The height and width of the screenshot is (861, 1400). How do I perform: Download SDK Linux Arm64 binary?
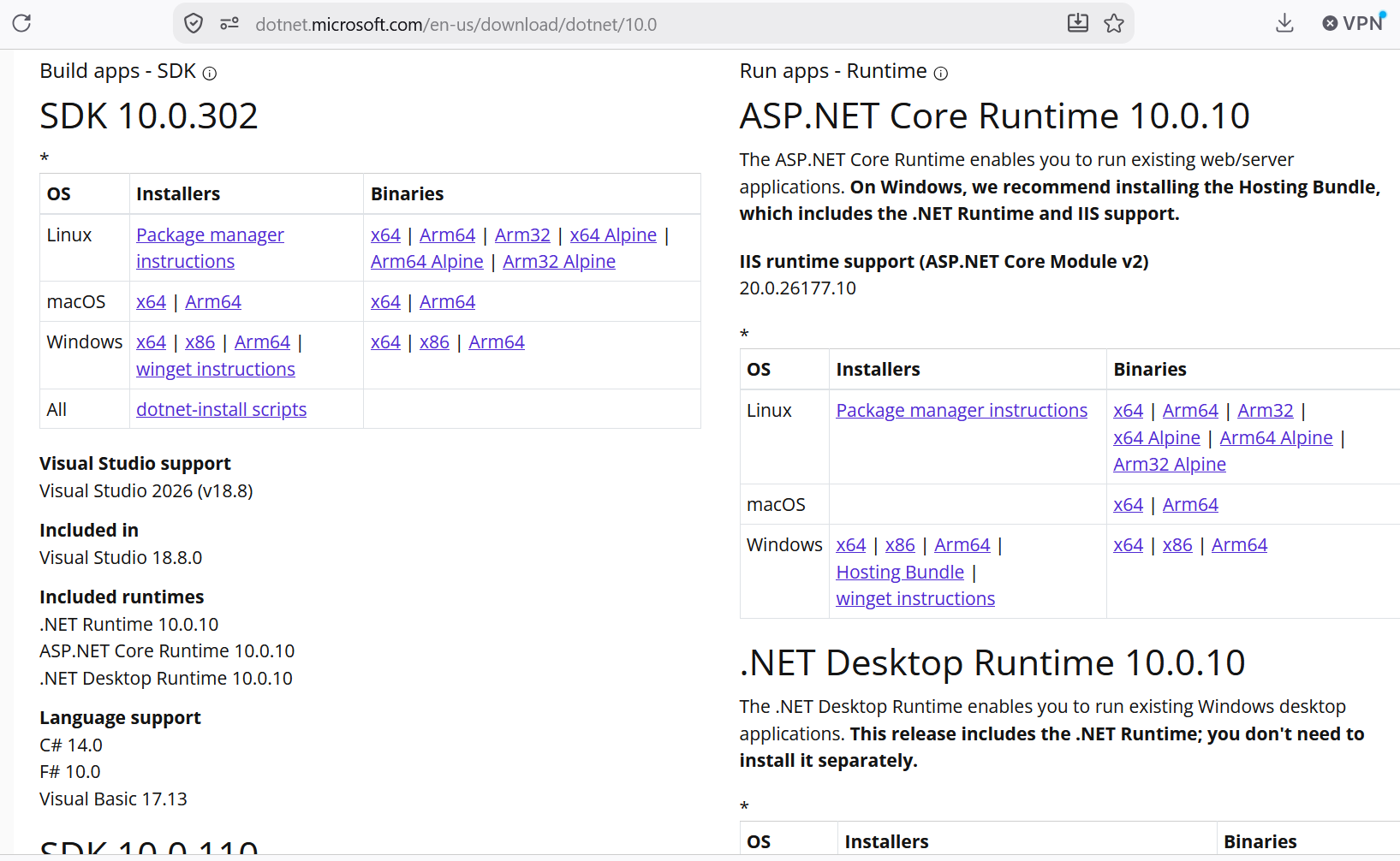click(x=447, y=235)
